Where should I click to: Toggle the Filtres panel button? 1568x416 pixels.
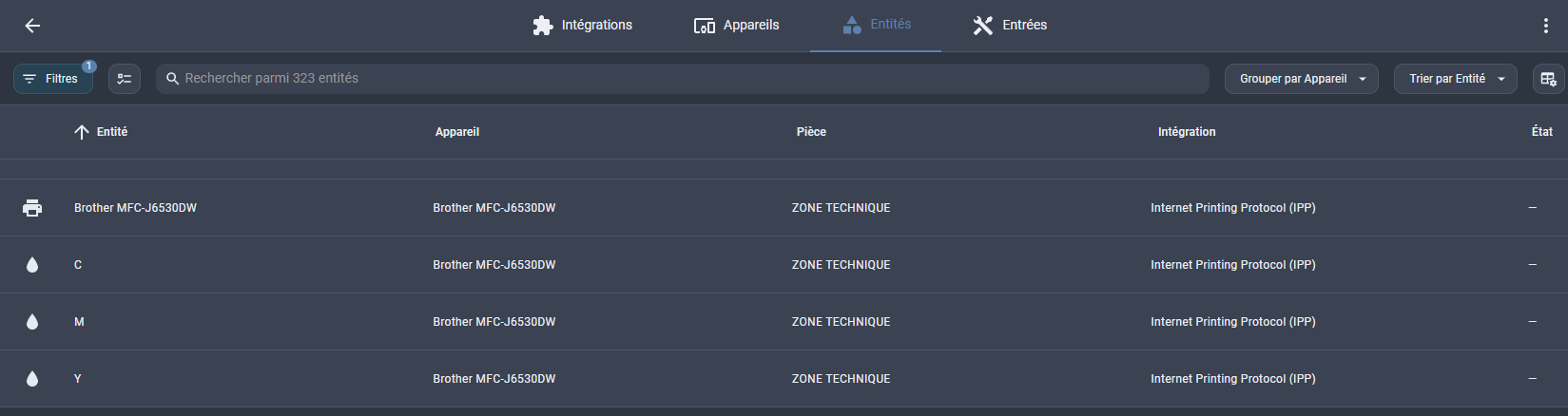pyautogui.click(x=53, y=79)
